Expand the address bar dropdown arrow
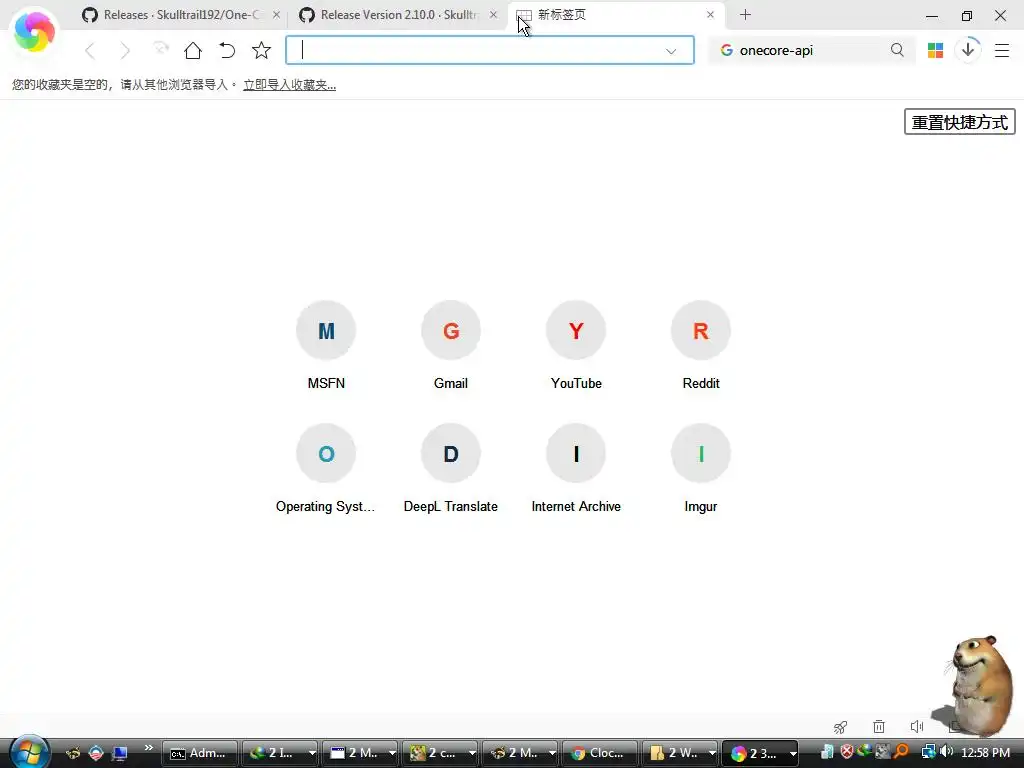1024x768 pixels. [671, 51]
